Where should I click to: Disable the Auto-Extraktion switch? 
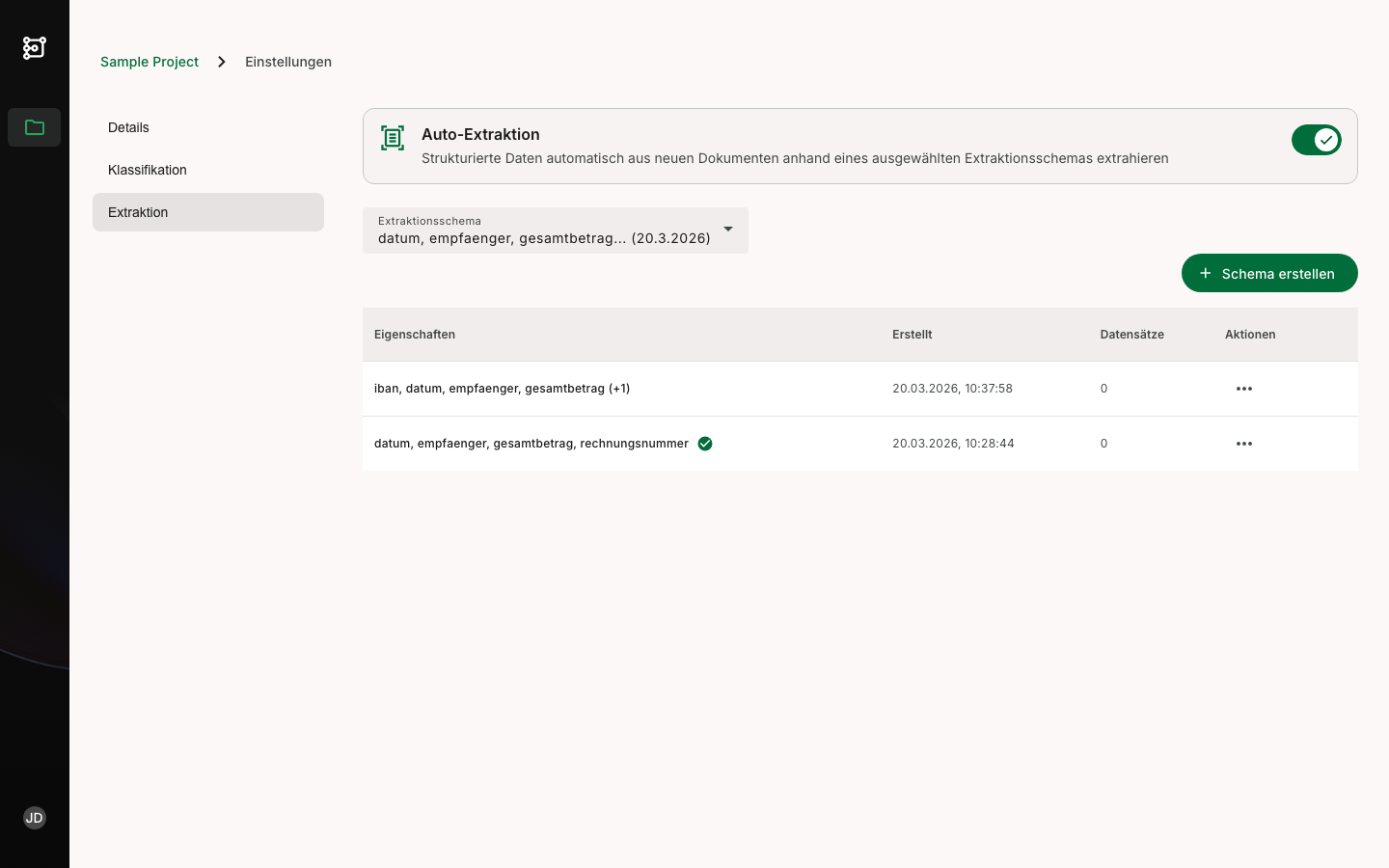[1316, 140]
